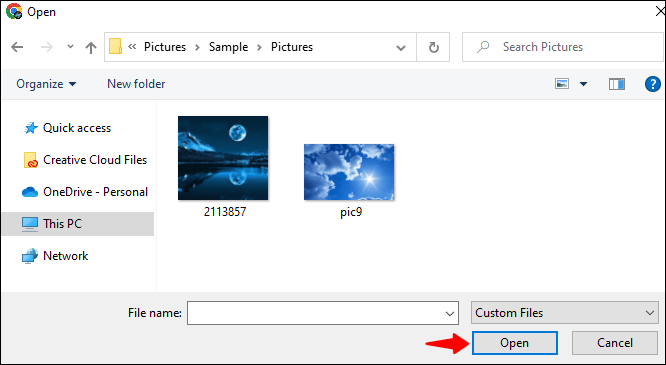Open the Organize menu
The width and height of the screenshot is (666, 365).
tap(46, 84)
